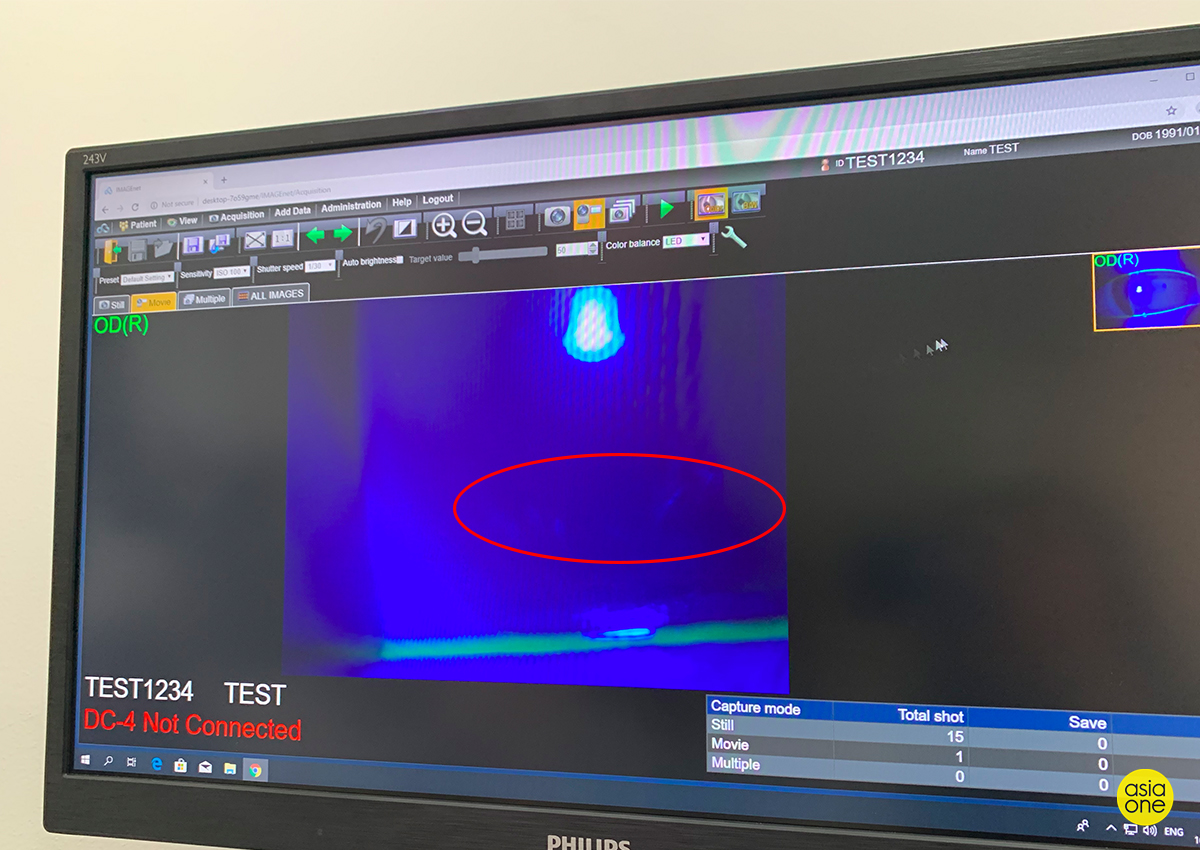
Task: Open Microsoft Edge from the taskbar
Action: tap(157, 764)
